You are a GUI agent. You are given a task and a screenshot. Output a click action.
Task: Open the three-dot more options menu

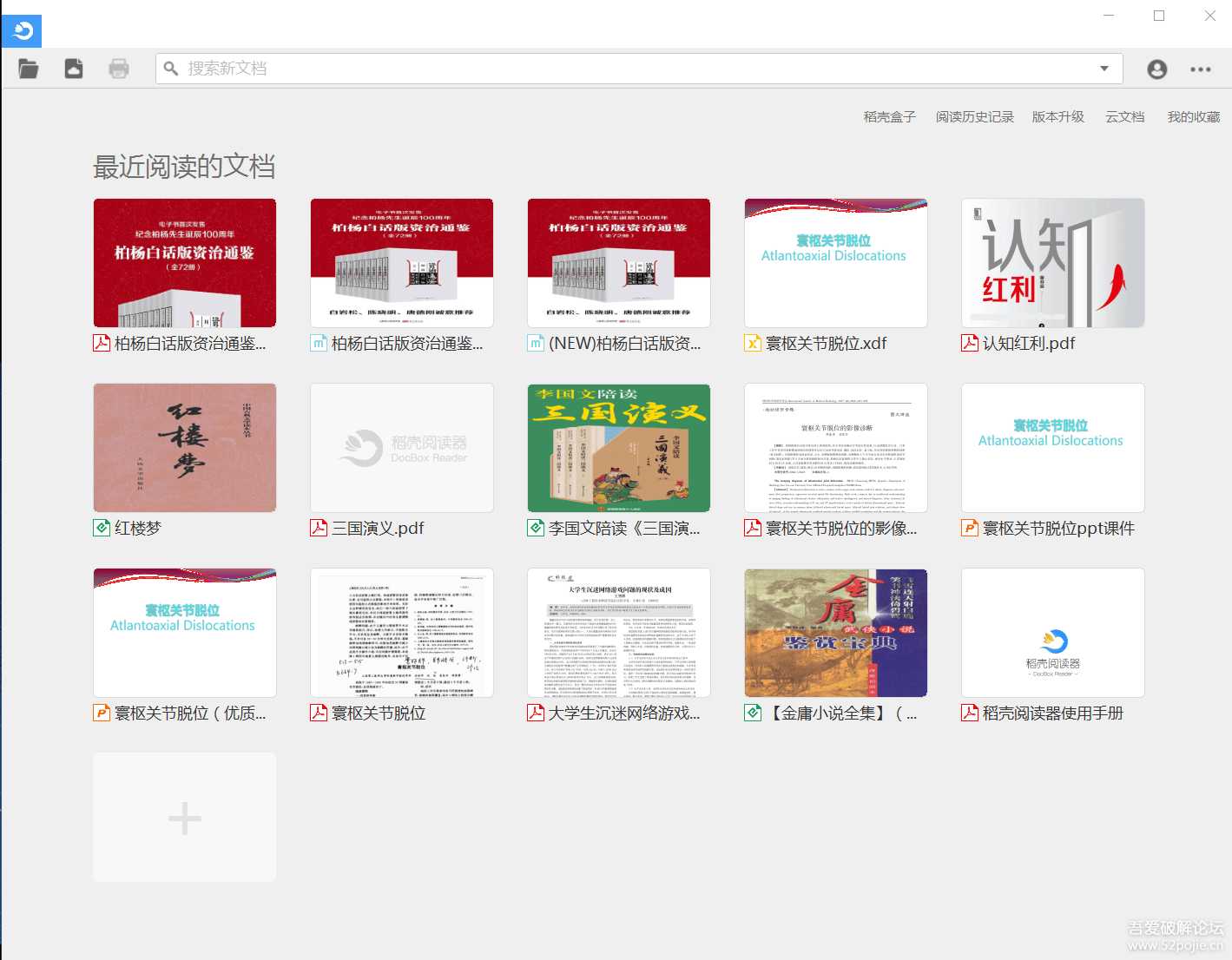1201,69
